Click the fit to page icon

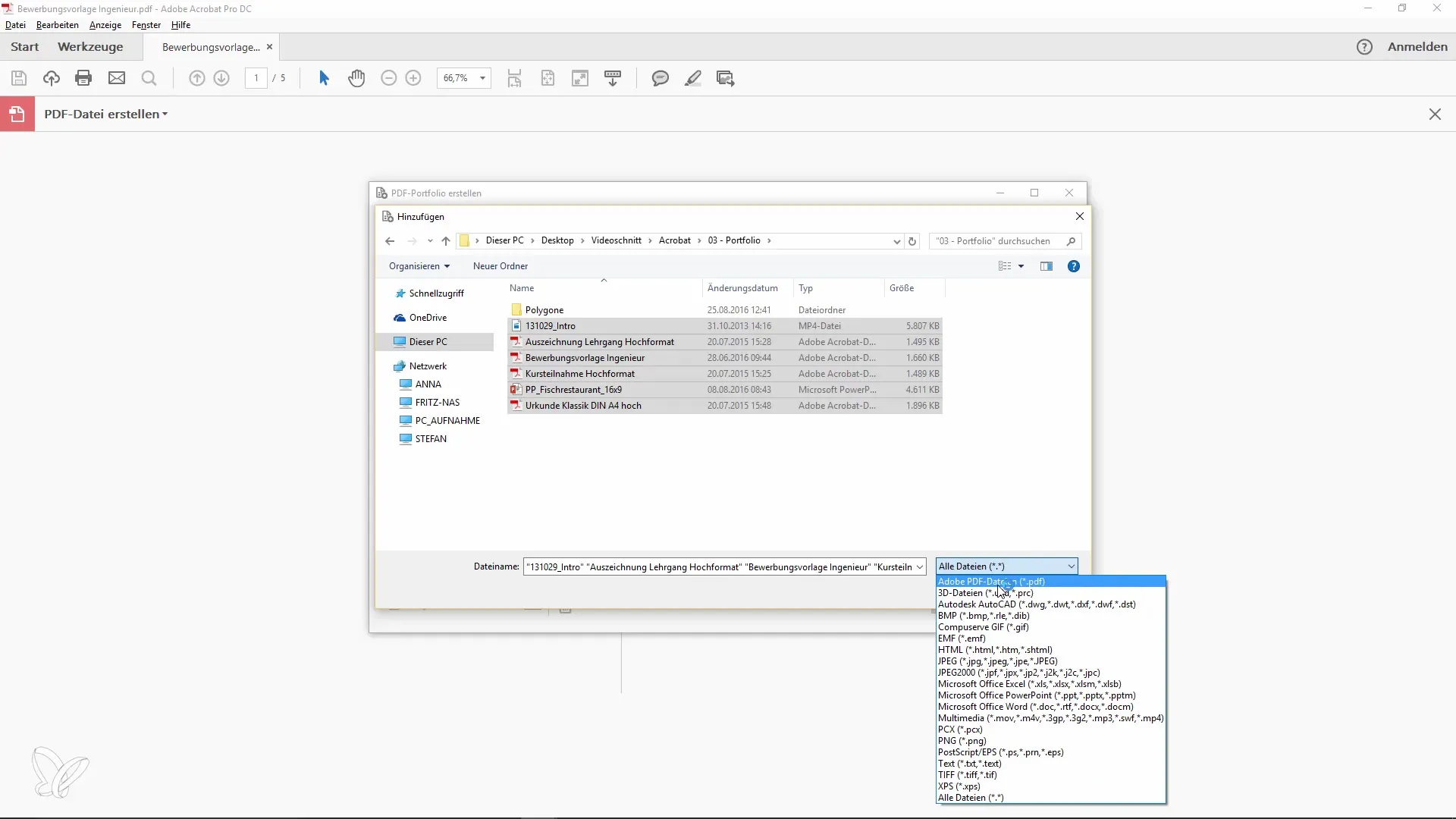548,78
